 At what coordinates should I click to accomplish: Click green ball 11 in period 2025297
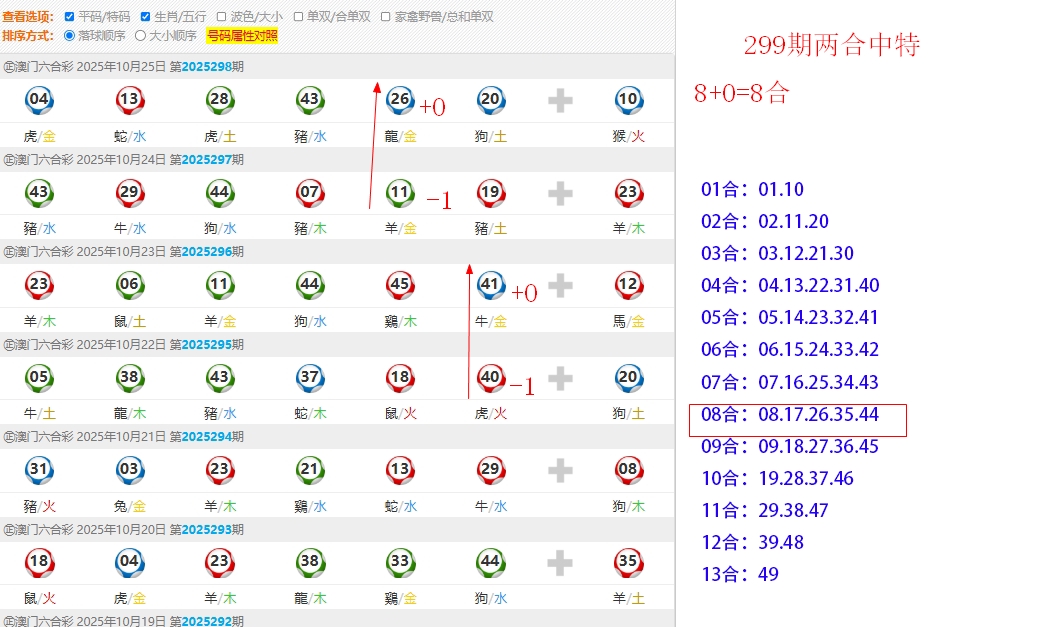point(400,192)
